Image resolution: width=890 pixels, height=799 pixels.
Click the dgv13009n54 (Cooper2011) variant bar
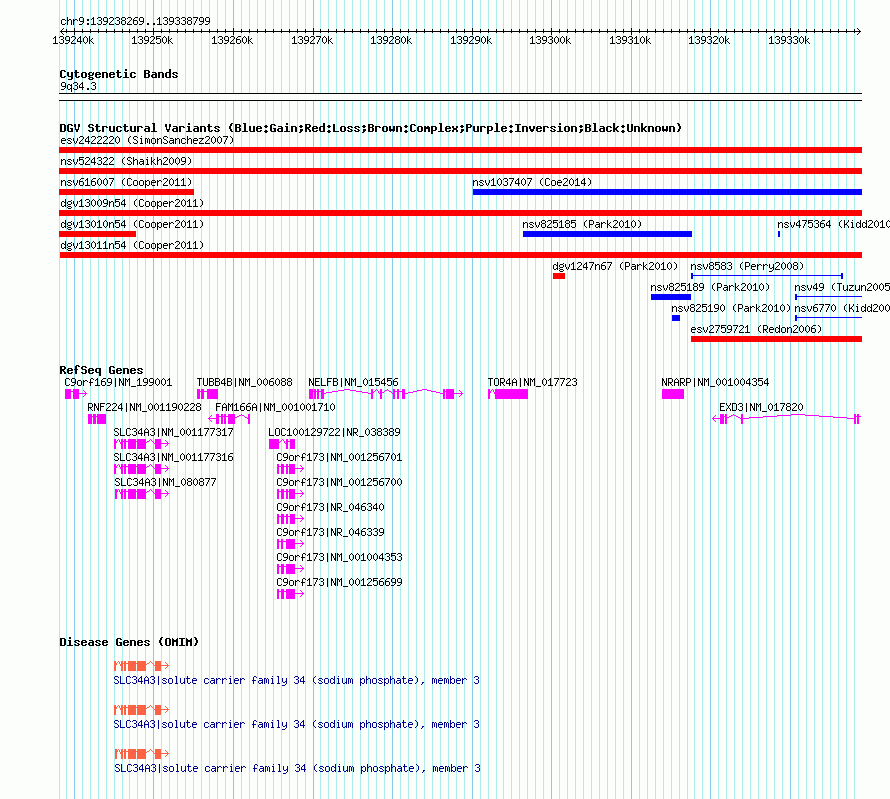tap(460, 213)
